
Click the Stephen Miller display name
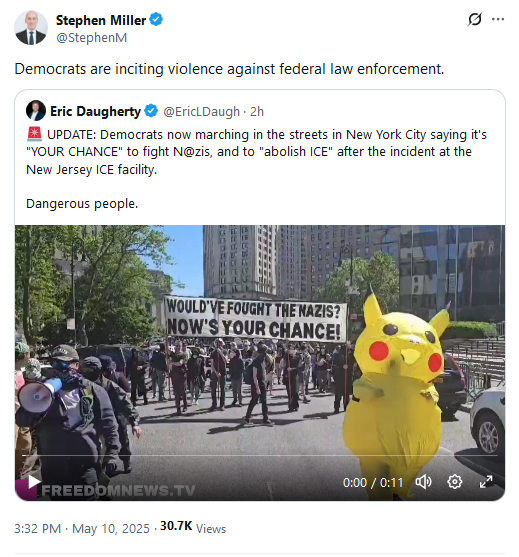[x=101, y=20]
